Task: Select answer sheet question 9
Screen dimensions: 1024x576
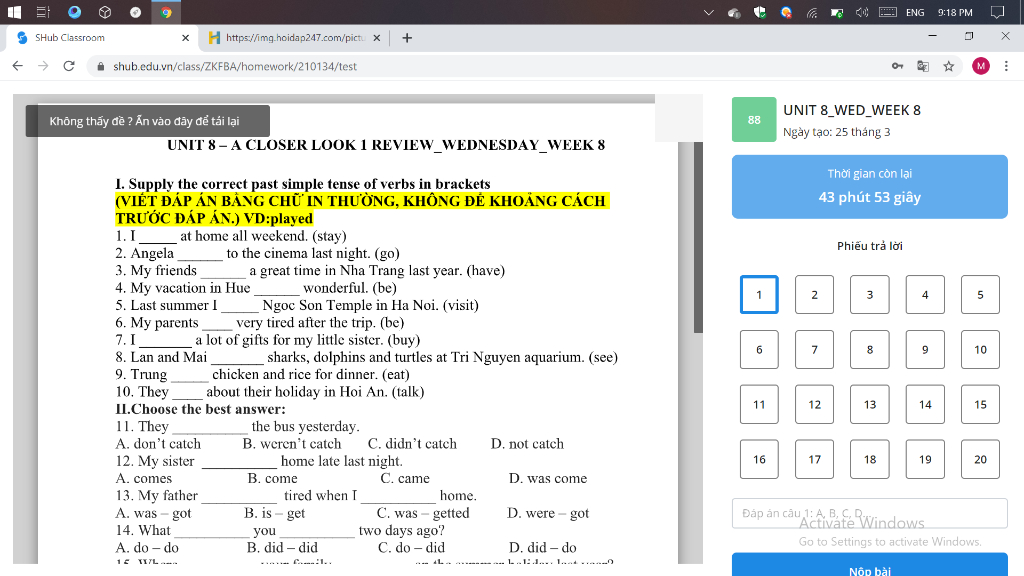Action: point(925,349)
